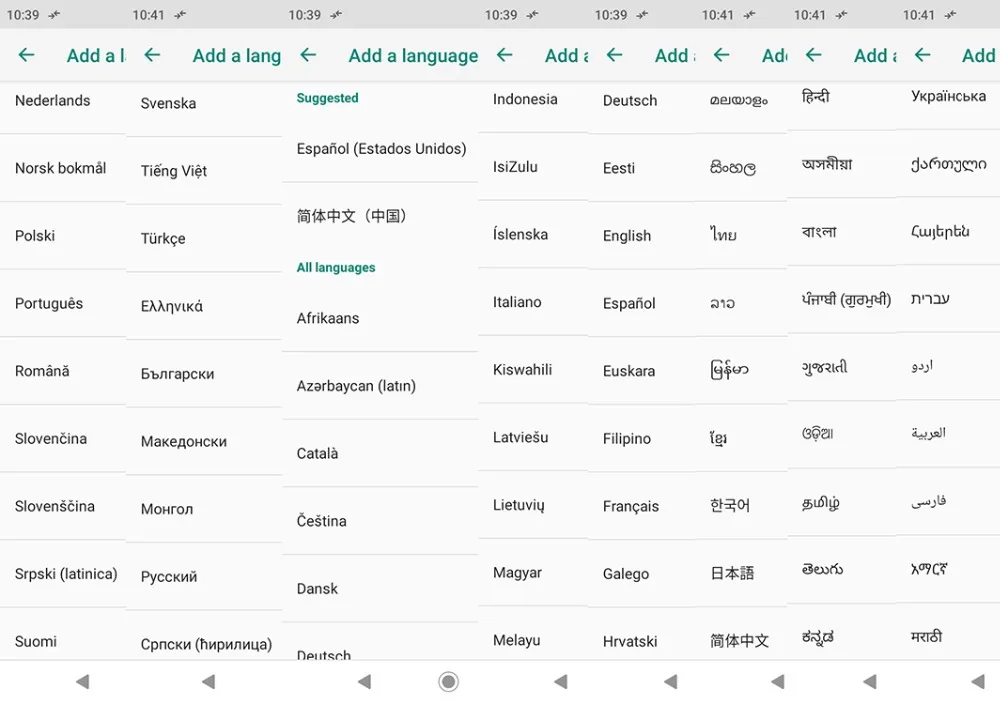Select Español (Estados Unidos) suggestion
This screenshot has height=704, width=1000.
pos(380,149)
